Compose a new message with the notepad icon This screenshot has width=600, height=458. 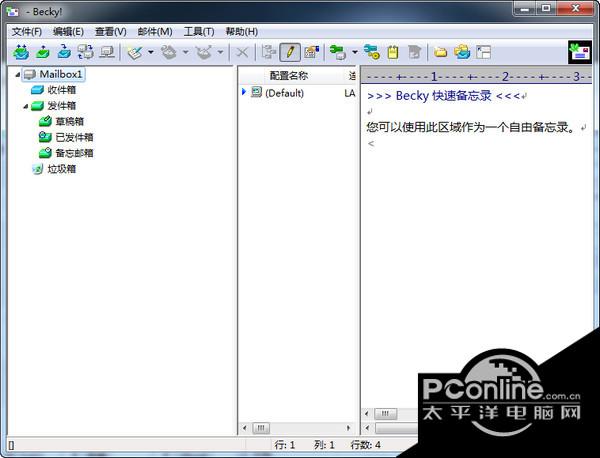(x=134, y=52)
